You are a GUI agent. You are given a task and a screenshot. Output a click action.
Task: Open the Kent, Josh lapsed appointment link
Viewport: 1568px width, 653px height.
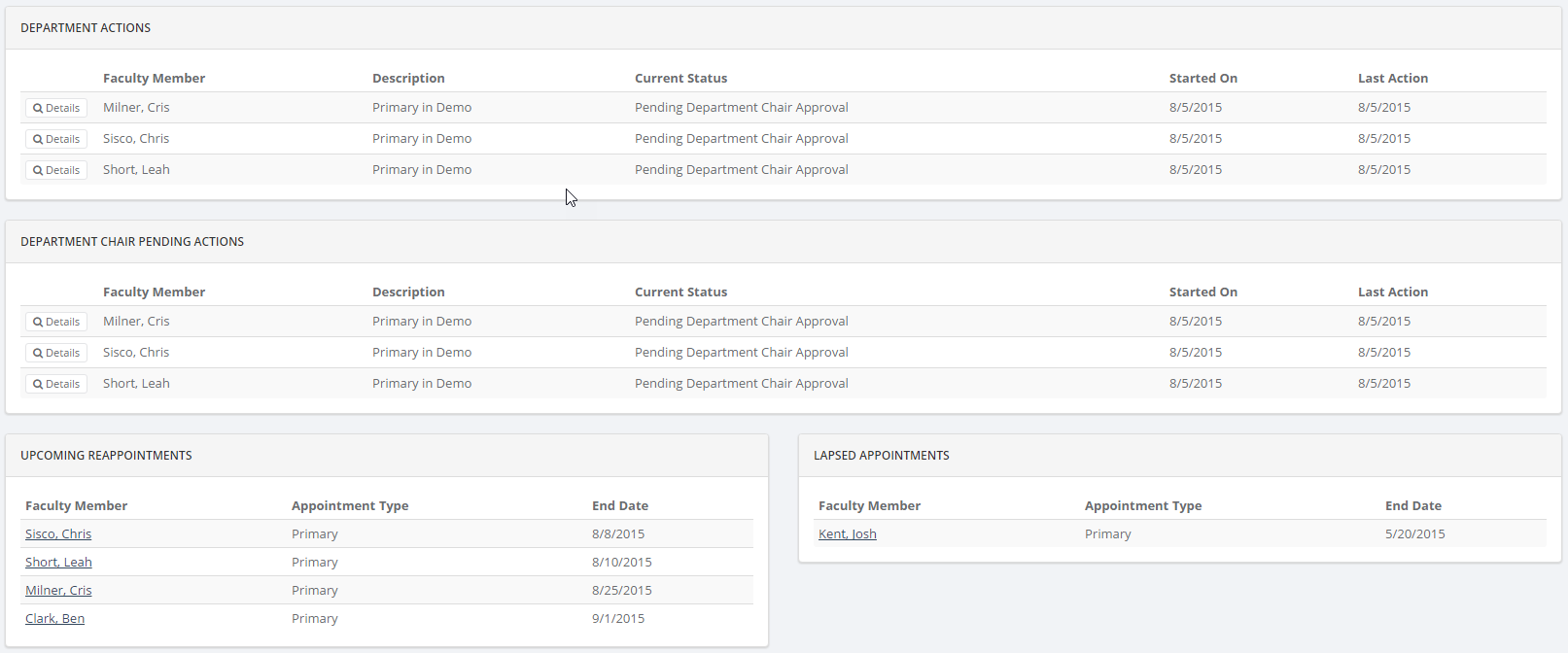coord(847,534)
